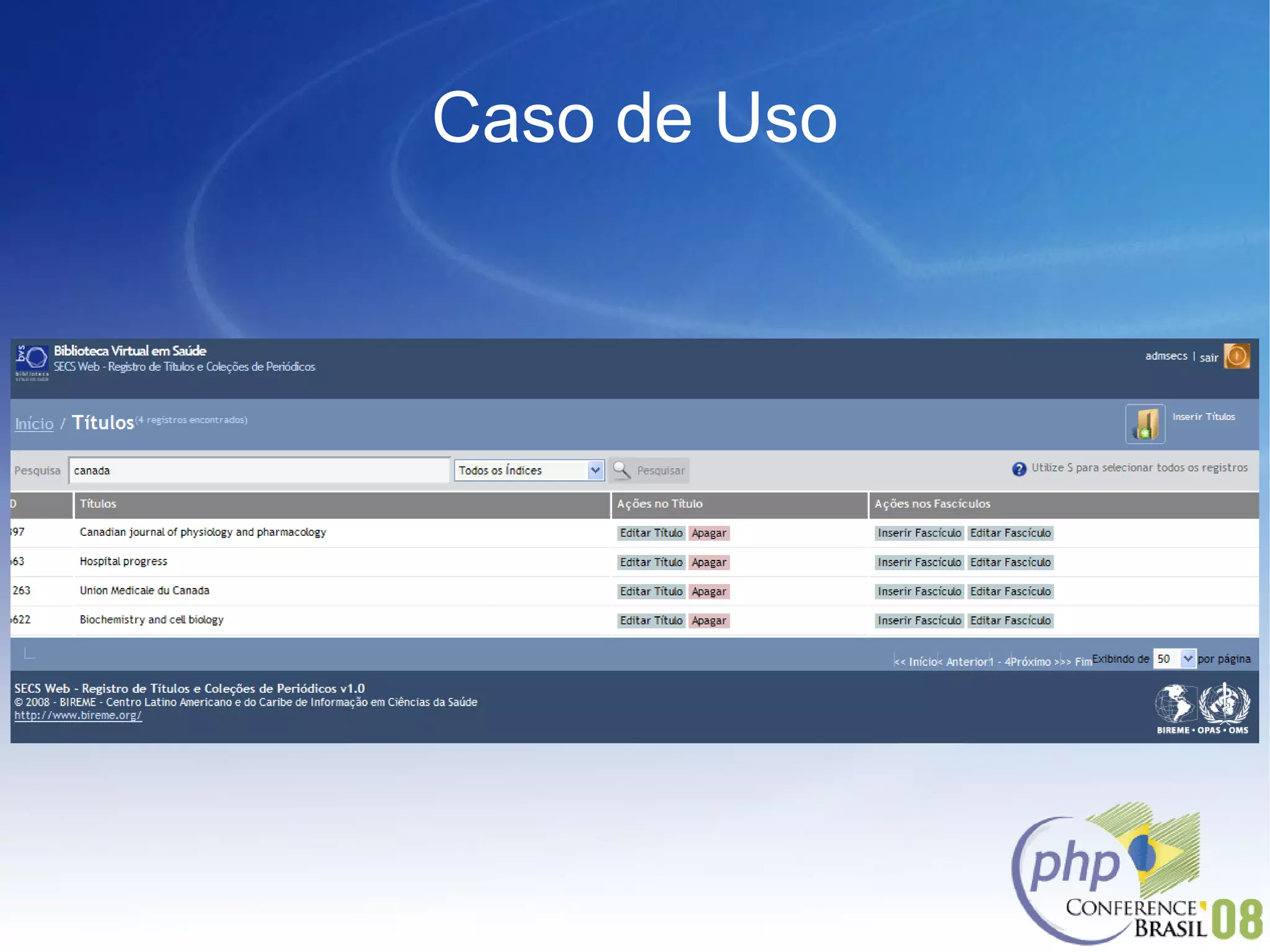Click Editar Fascículo for Hospital progress

[x=1010, y=562]
